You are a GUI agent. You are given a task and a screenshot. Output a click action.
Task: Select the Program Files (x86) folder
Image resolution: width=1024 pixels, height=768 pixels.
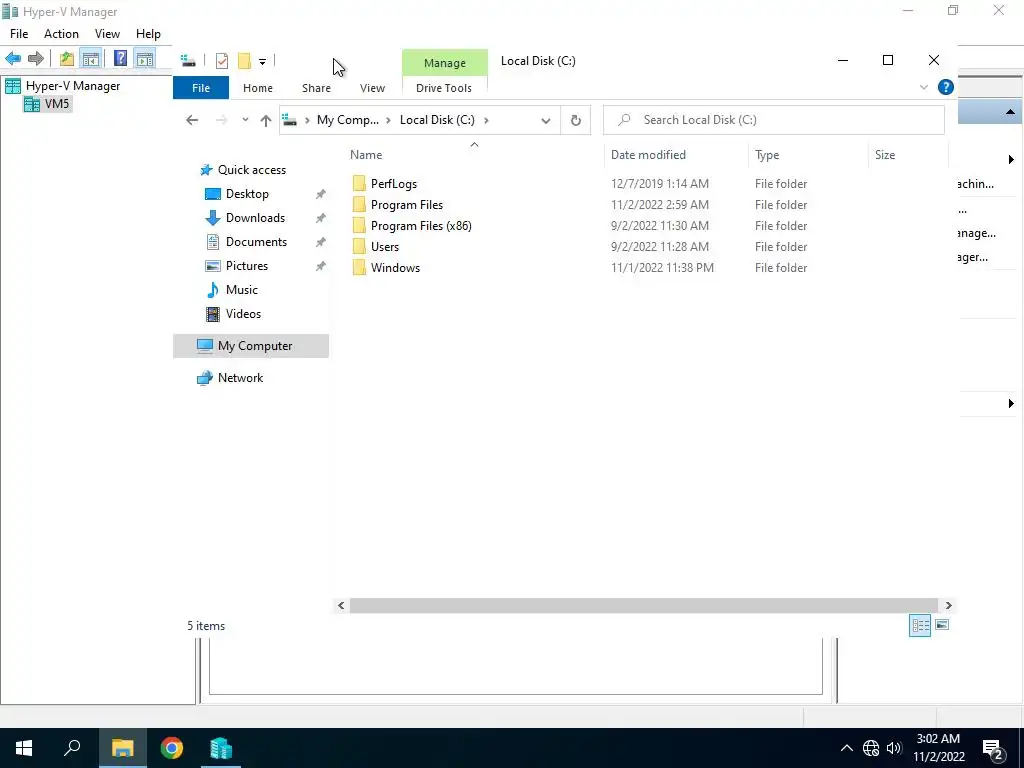click(x=421, y=226)
